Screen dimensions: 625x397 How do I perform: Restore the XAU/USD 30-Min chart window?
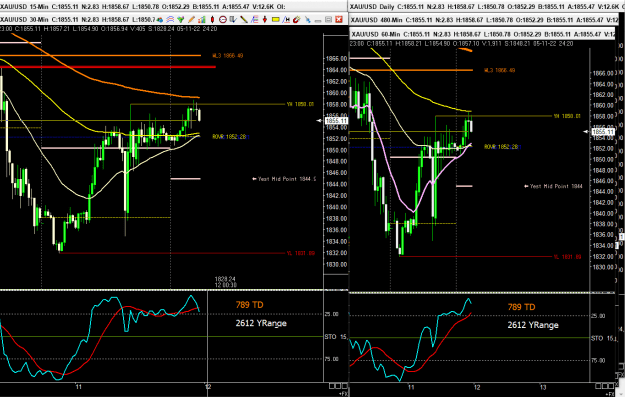pyautogui.click(x=328, y=20)
